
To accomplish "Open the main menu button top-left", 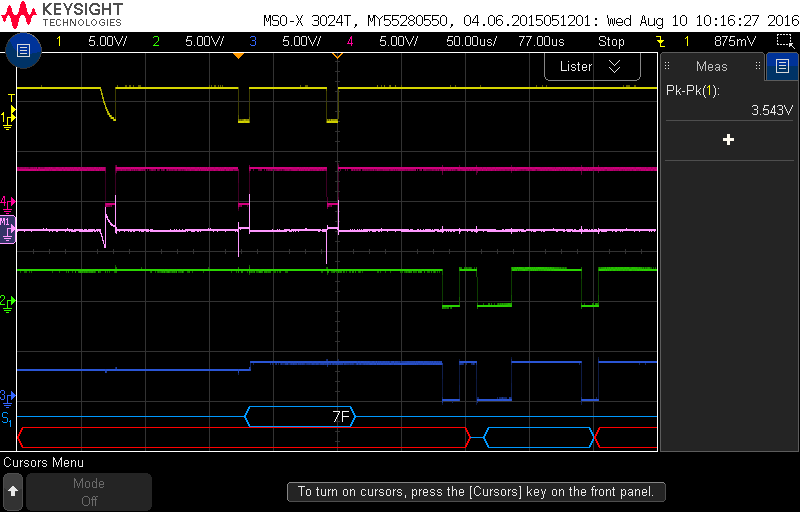I will coord(23,50).
